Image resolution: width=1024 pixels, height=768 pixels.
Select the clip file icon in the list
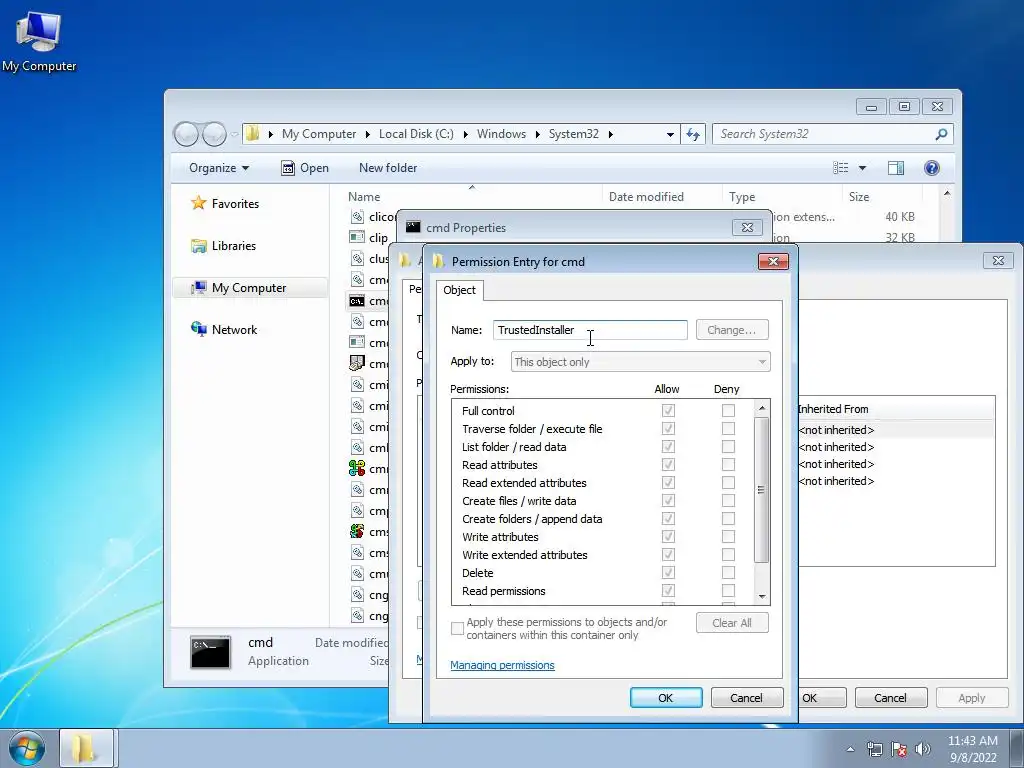357,237
